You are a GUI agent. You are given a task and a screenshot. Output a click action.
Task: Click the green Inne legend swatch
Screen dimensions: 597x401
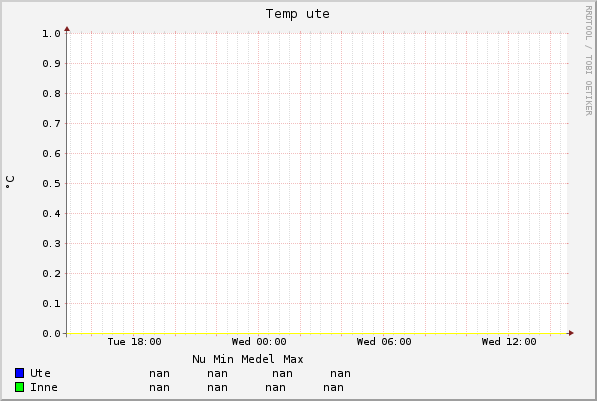19,387
